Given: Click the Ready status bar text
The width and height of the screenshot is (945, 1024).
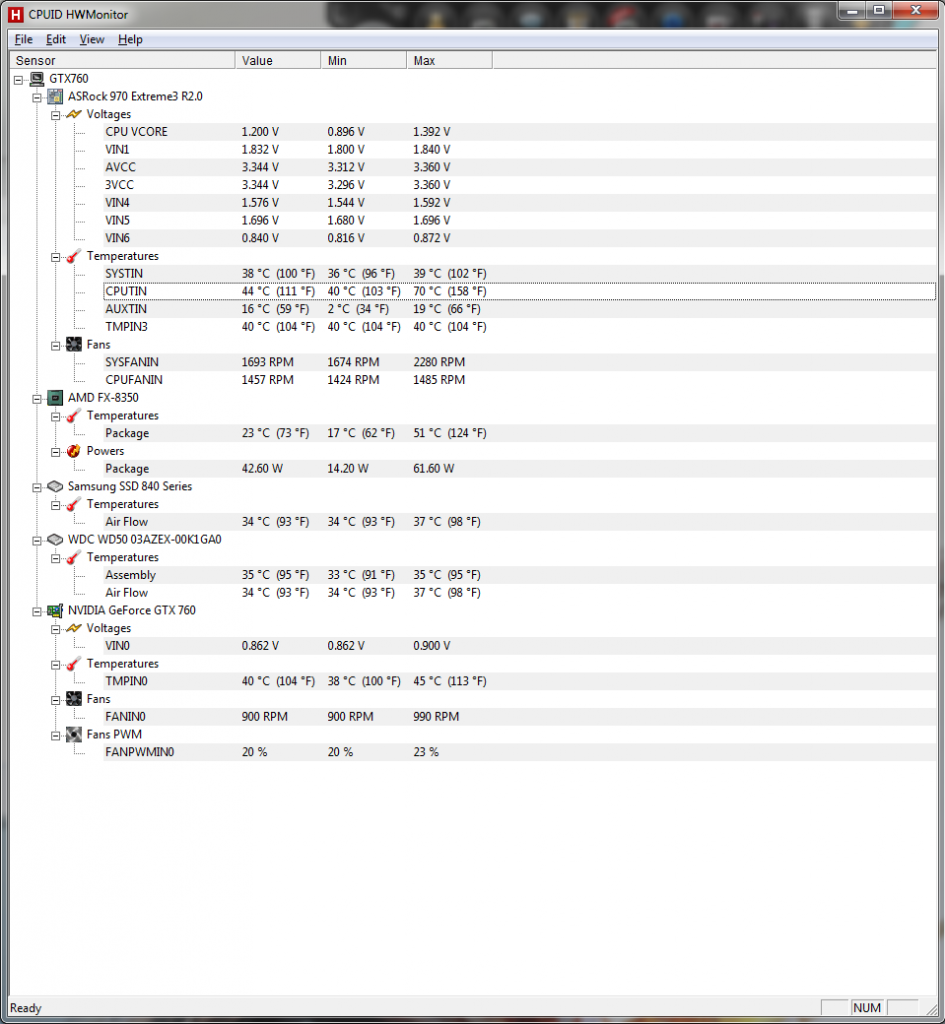Looking at the screenshot, I should [x=25, y=1008].
